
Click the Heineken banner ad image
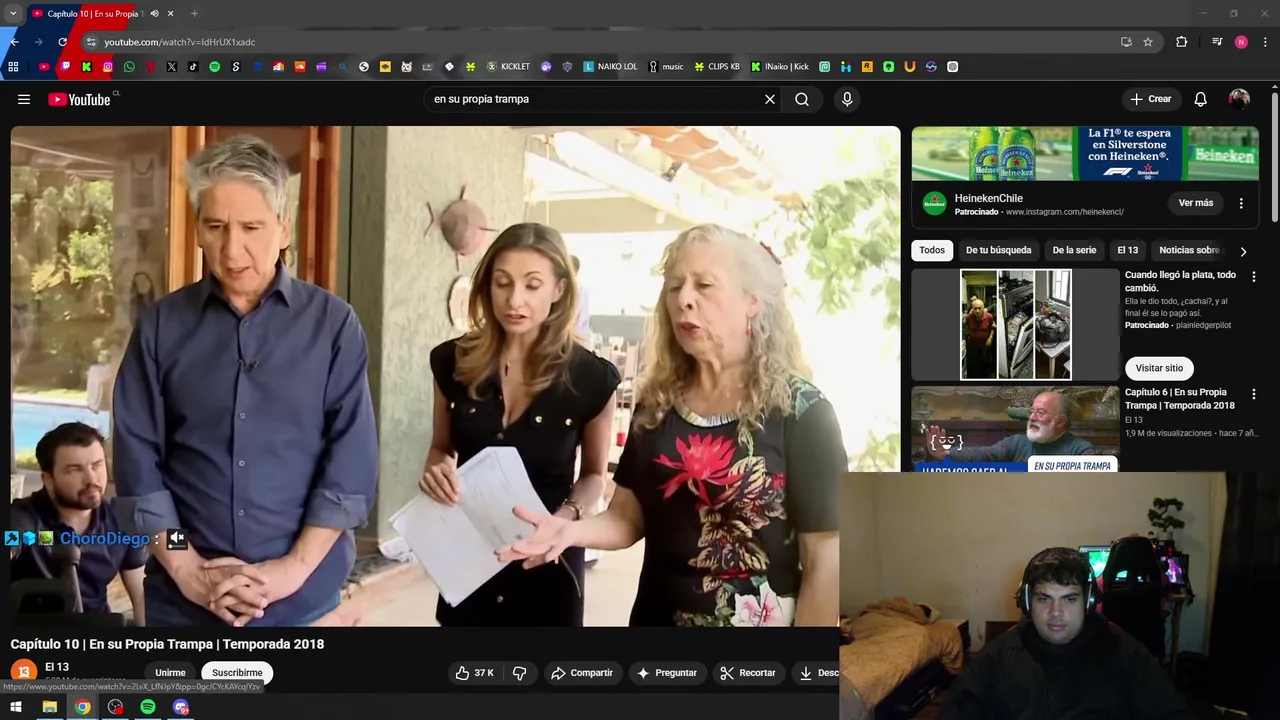pyautogui.click(x=1085, y=153)
